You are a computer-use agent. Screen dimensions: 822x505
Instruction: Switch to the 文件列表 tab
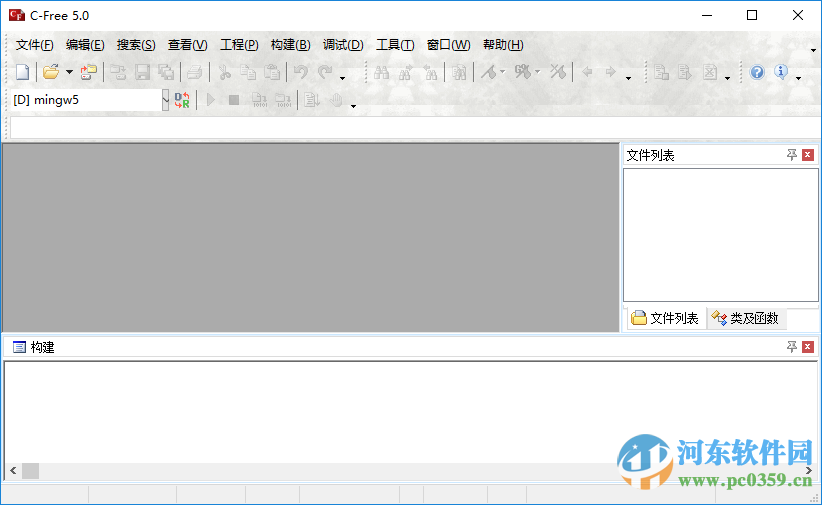click(665, 318)
